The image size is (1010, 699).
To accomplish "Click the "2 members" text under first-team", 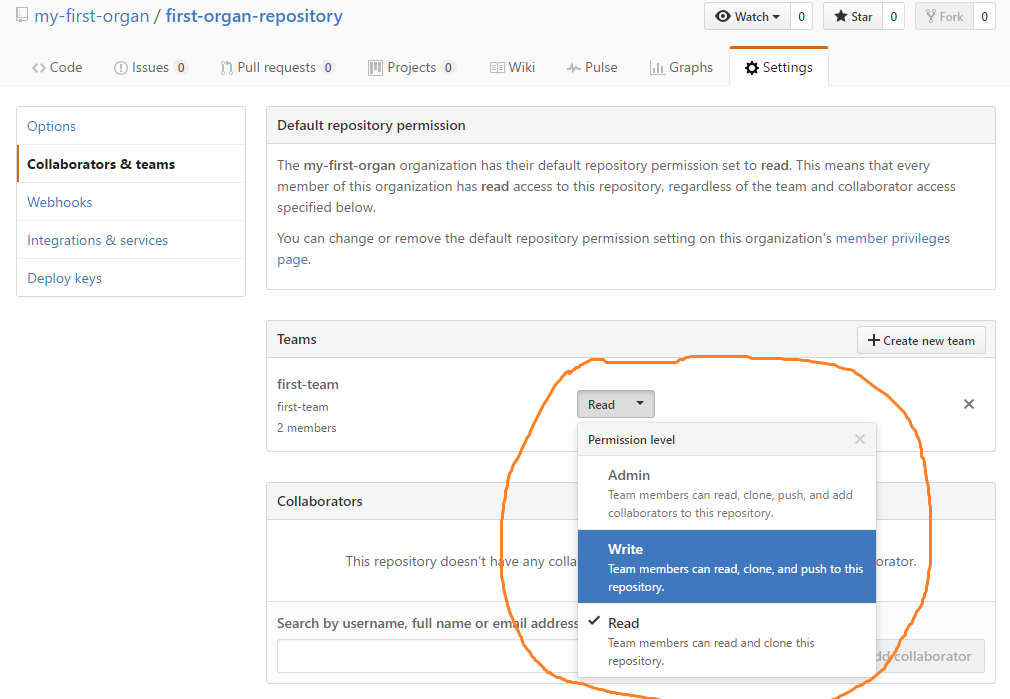I will point(307,428).
